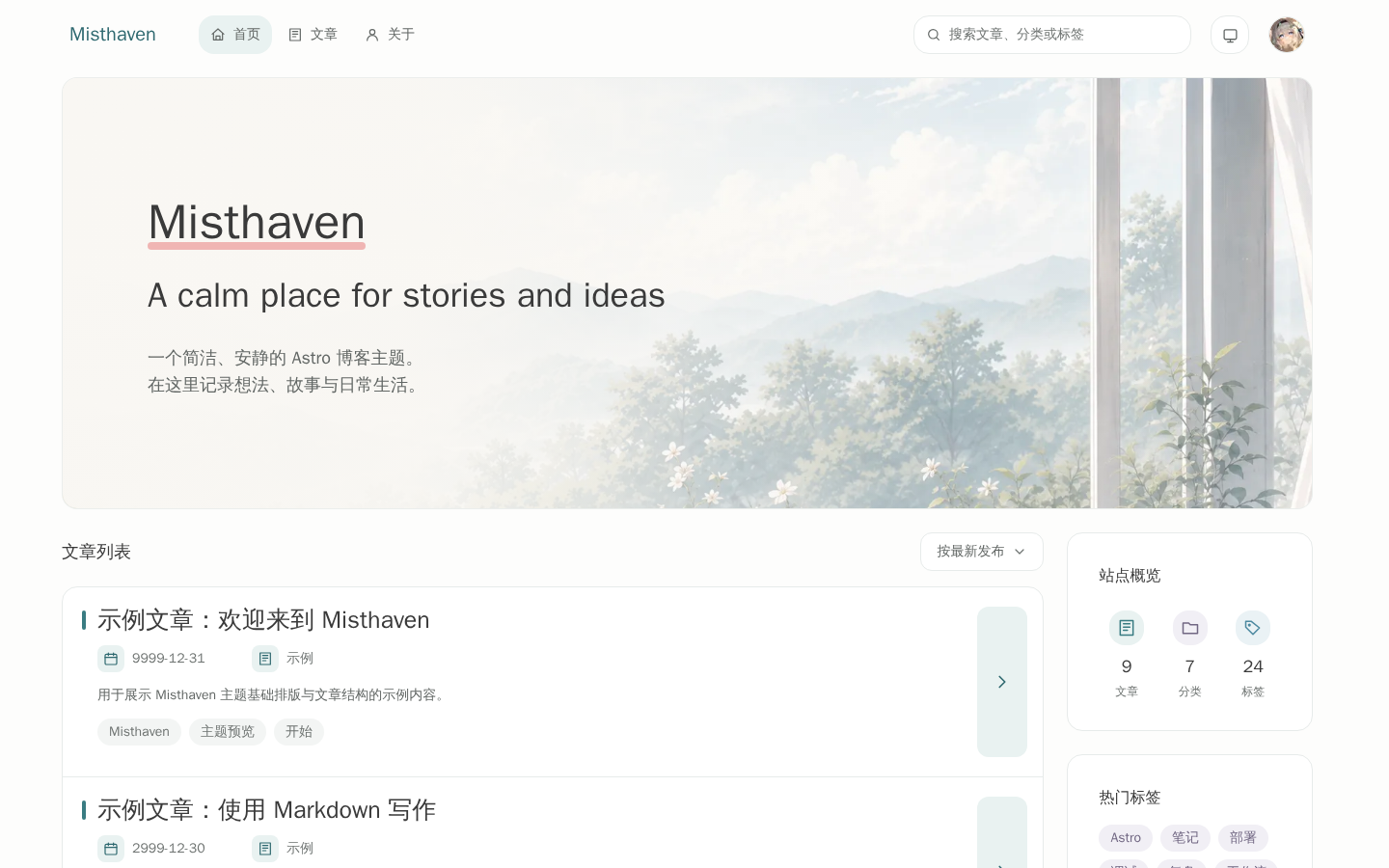The width and height of the screenshot is (1389, 868).
Task: Open the Misthaven site logo link
Action: pos(113,35)
